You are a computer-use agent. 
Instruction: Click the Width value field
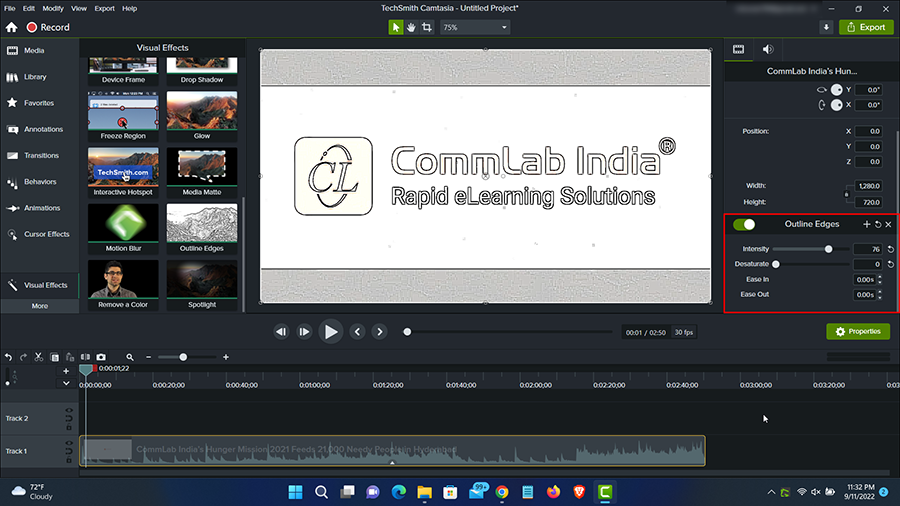[x=868, y=186]
